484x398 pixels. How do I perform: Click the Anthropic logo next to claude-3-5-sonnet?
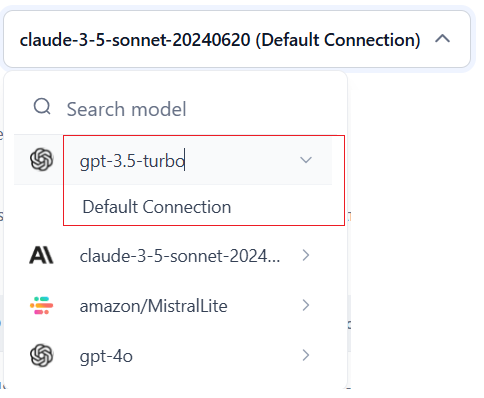point(41,256)
